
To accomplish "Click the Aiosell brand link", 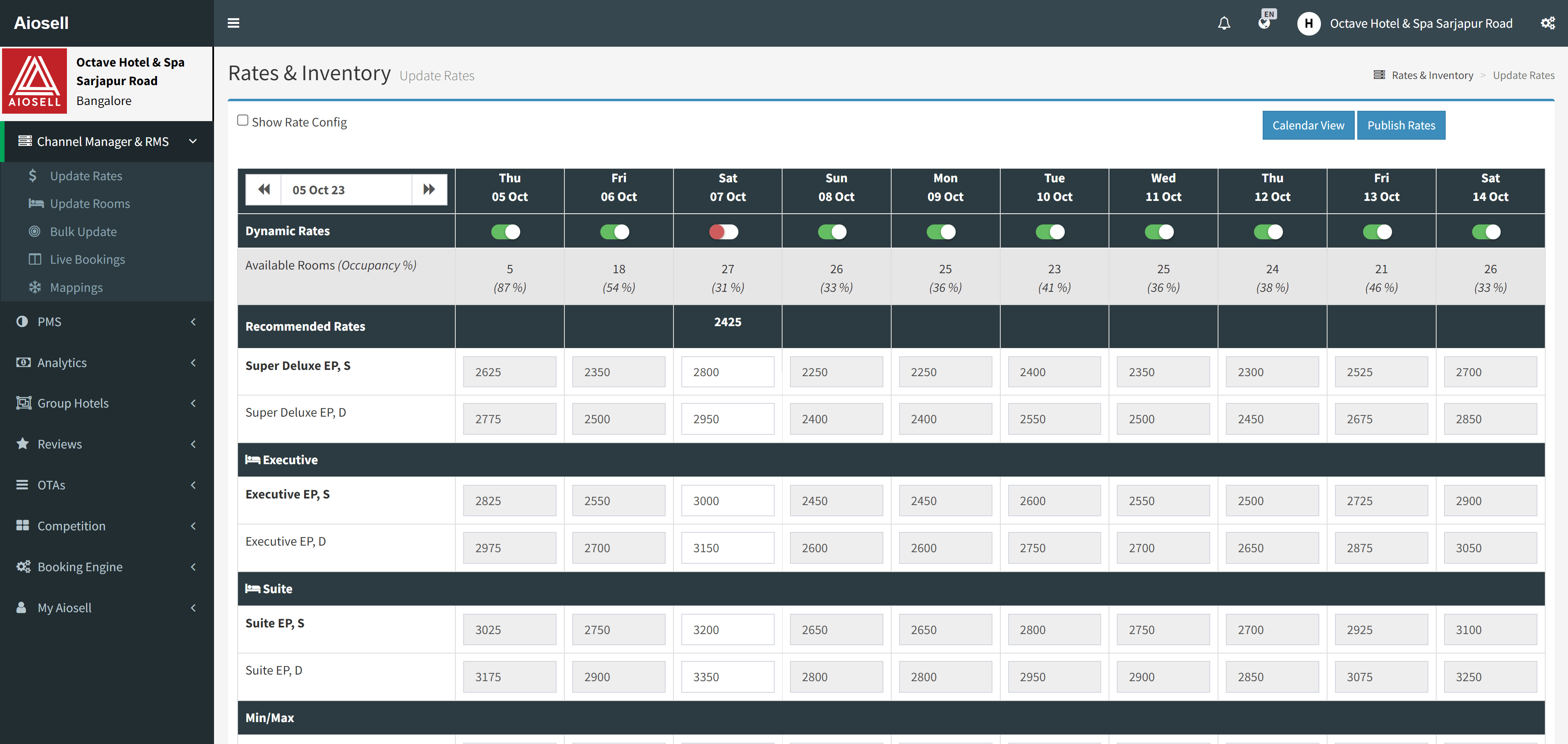I will click(41, 23).
